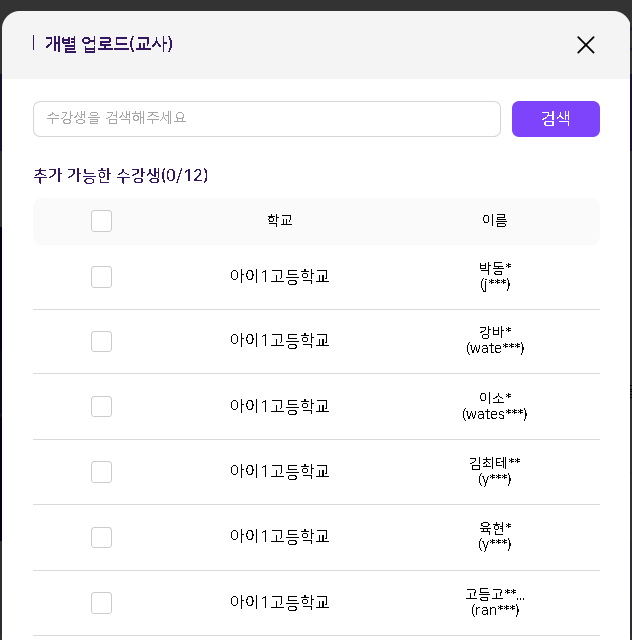
Task: Click the name 김최테** (y***)
Action: point(495,471)
